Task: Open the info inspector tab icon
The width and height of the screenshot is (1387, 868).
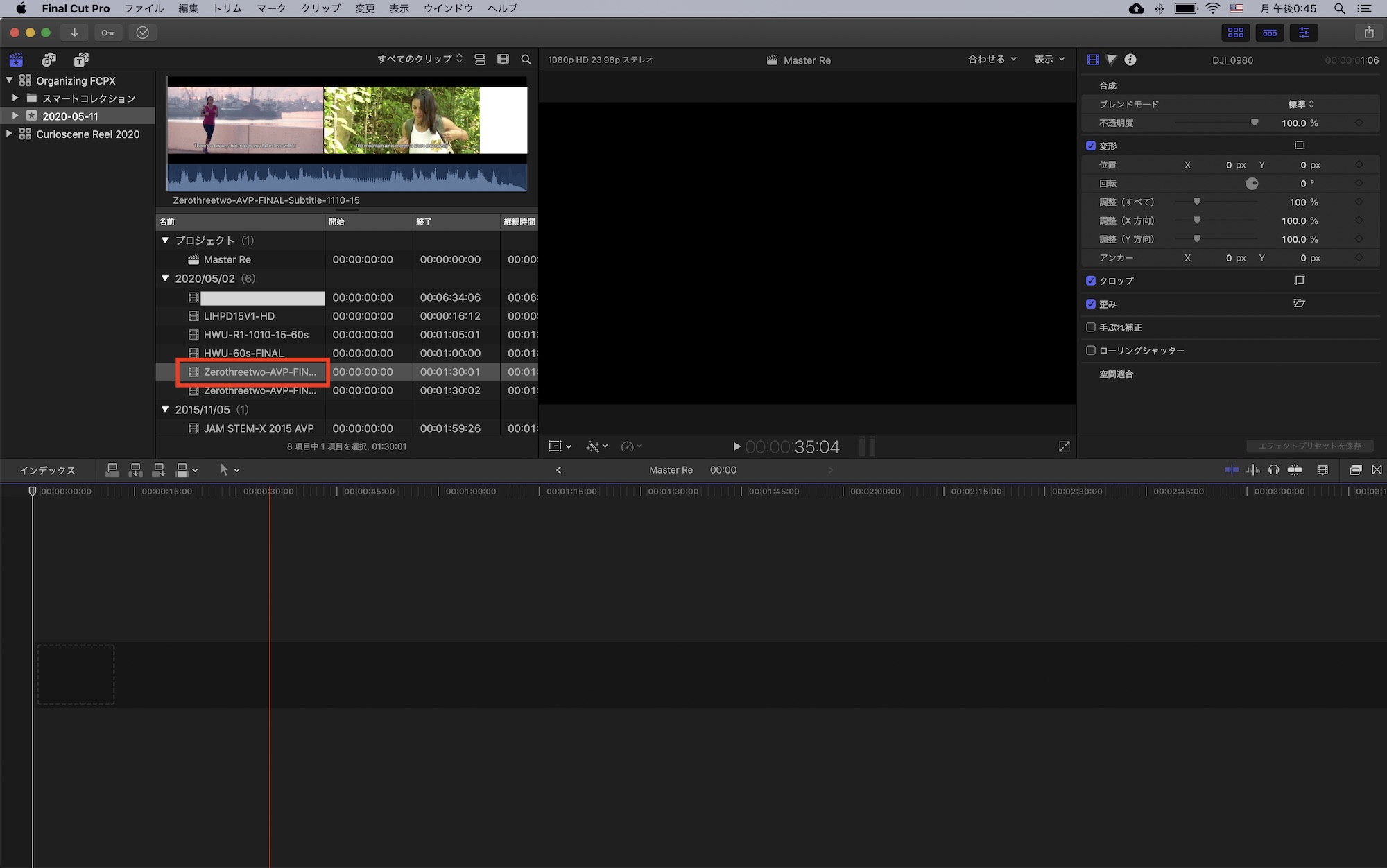Action: [1130, 60]
